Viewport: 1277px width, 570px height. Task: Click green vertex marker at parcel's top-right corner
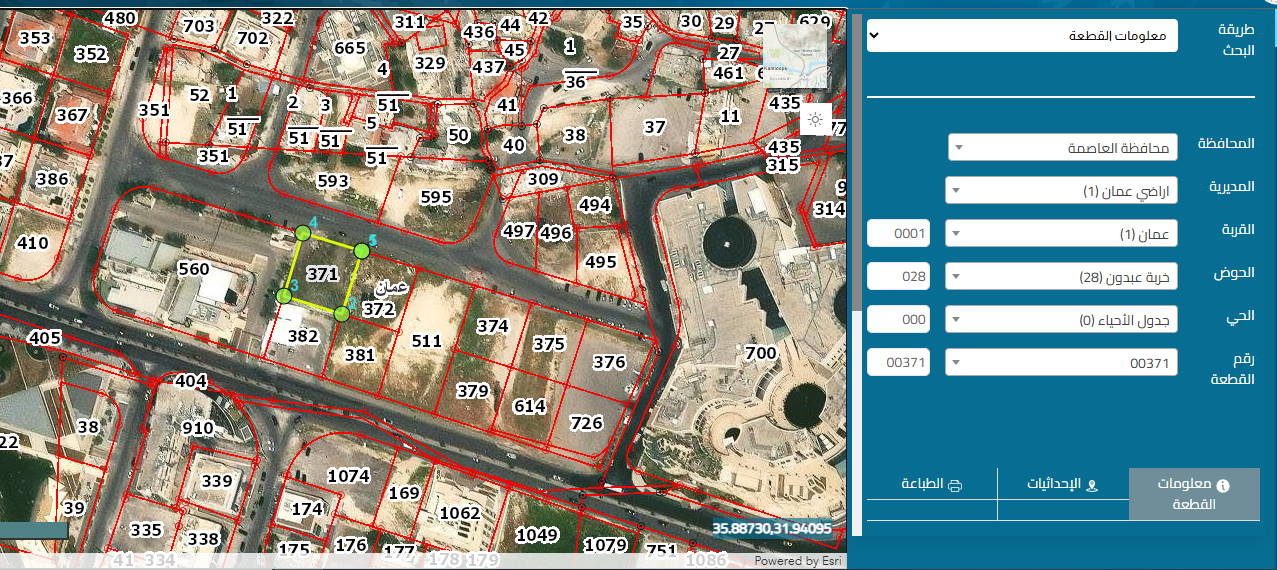coord(362,250)
